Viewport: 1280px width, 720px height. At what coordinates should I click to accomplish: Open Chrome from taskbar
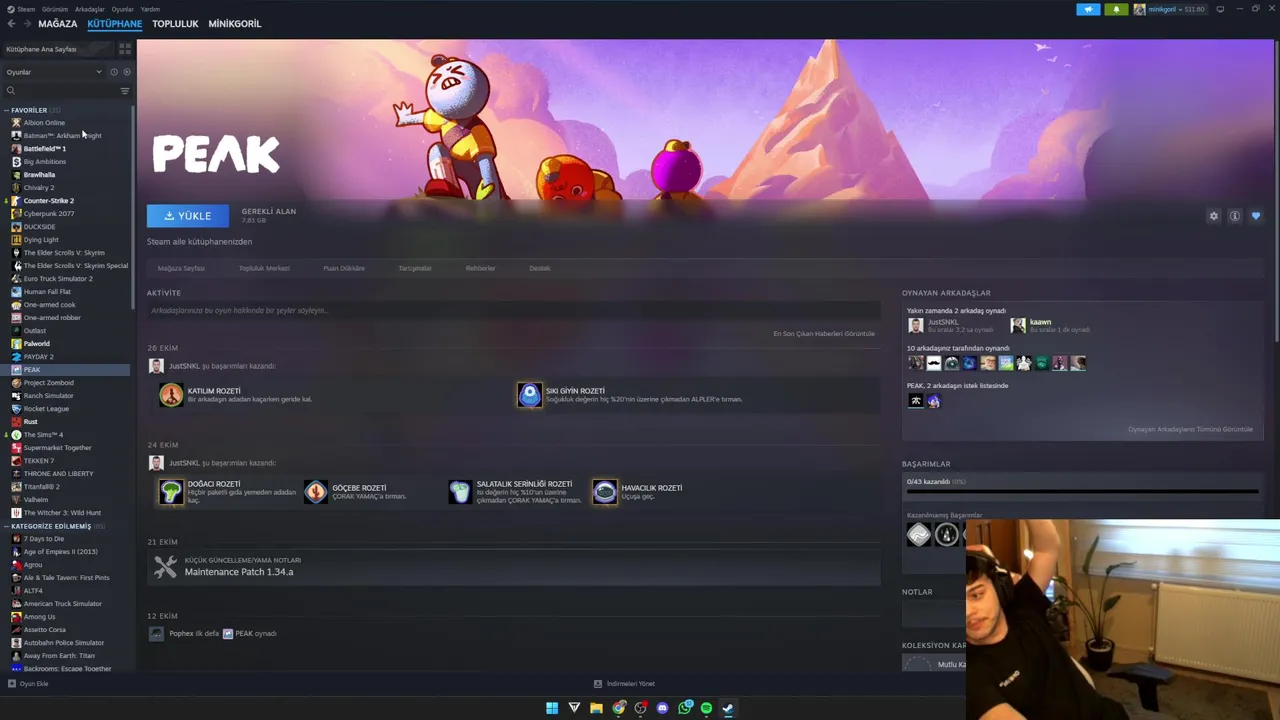[x=619, y=708]
